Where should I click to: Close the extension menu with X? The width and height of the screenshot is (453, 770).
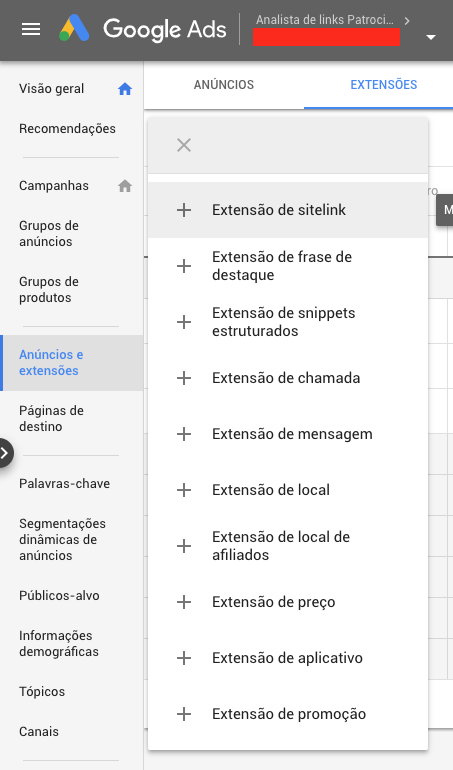[x=184, y=145]
